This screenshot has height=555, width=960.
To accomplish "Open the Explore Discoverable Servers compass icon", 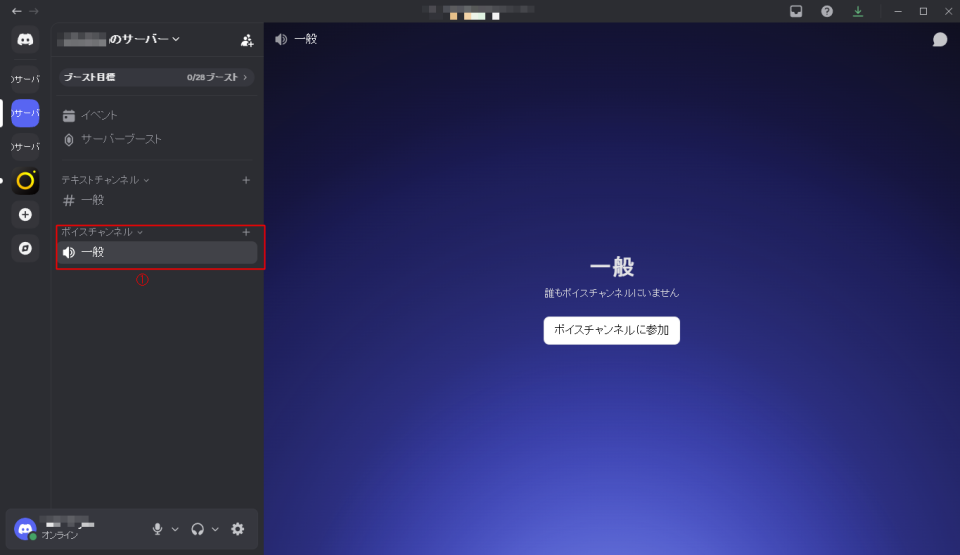I will (25, 248).
